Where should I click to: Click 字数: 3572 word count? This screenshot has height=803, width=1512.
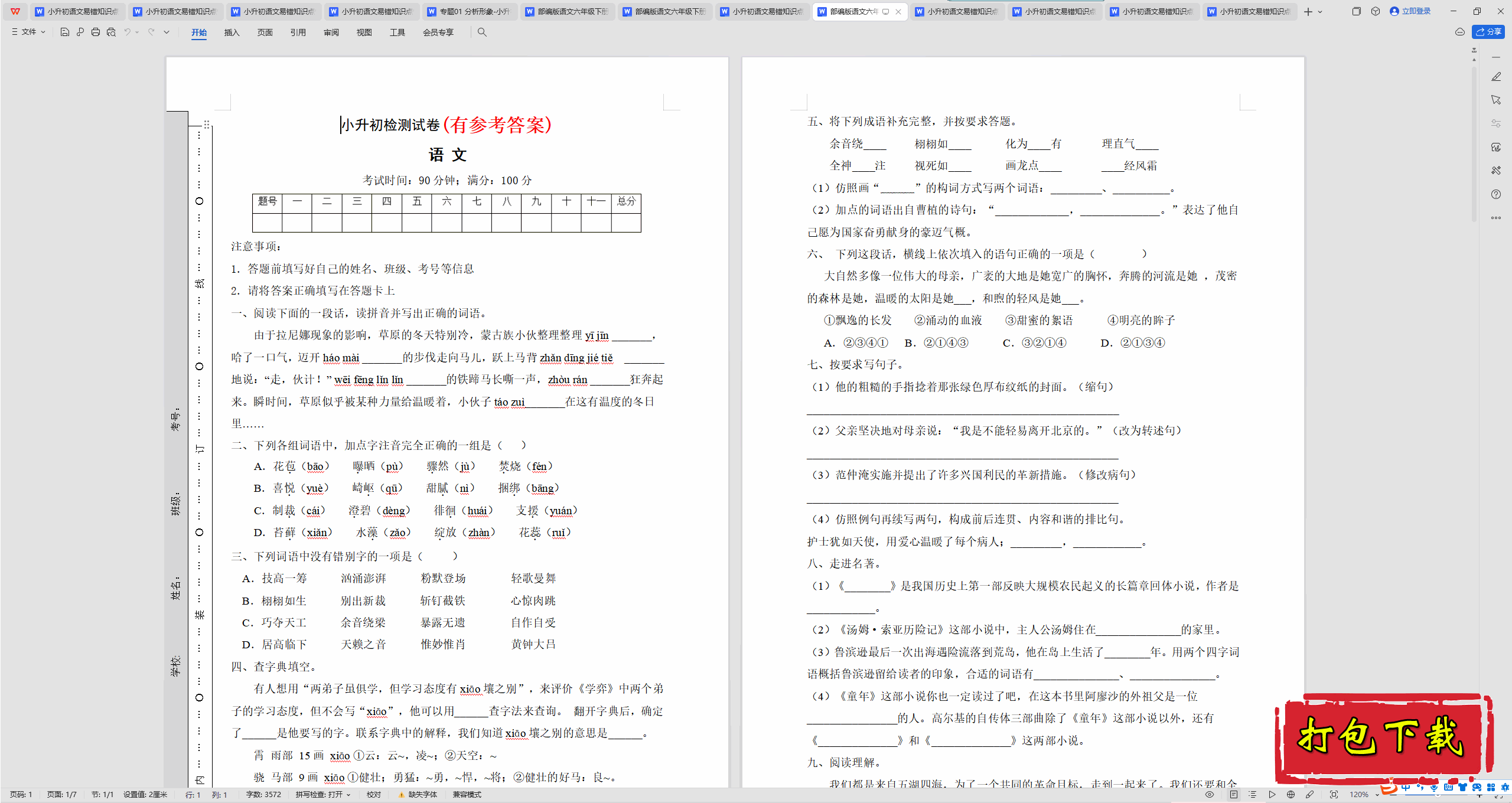coord(263,795)
